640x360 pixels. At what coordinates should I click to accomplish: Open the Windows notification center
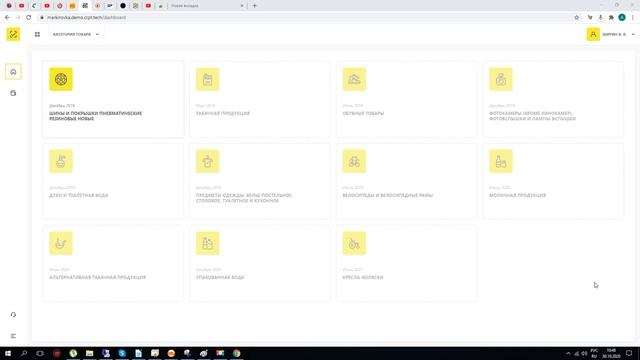[629, 353]
